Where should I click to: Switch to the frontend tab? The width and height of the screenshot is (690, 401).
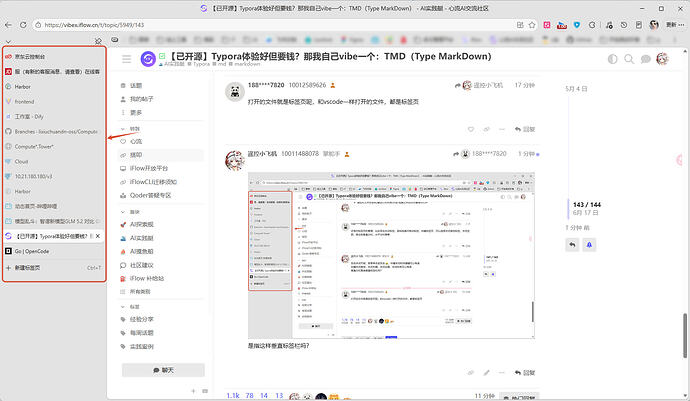pyautogui.click(x=54, y=102)
